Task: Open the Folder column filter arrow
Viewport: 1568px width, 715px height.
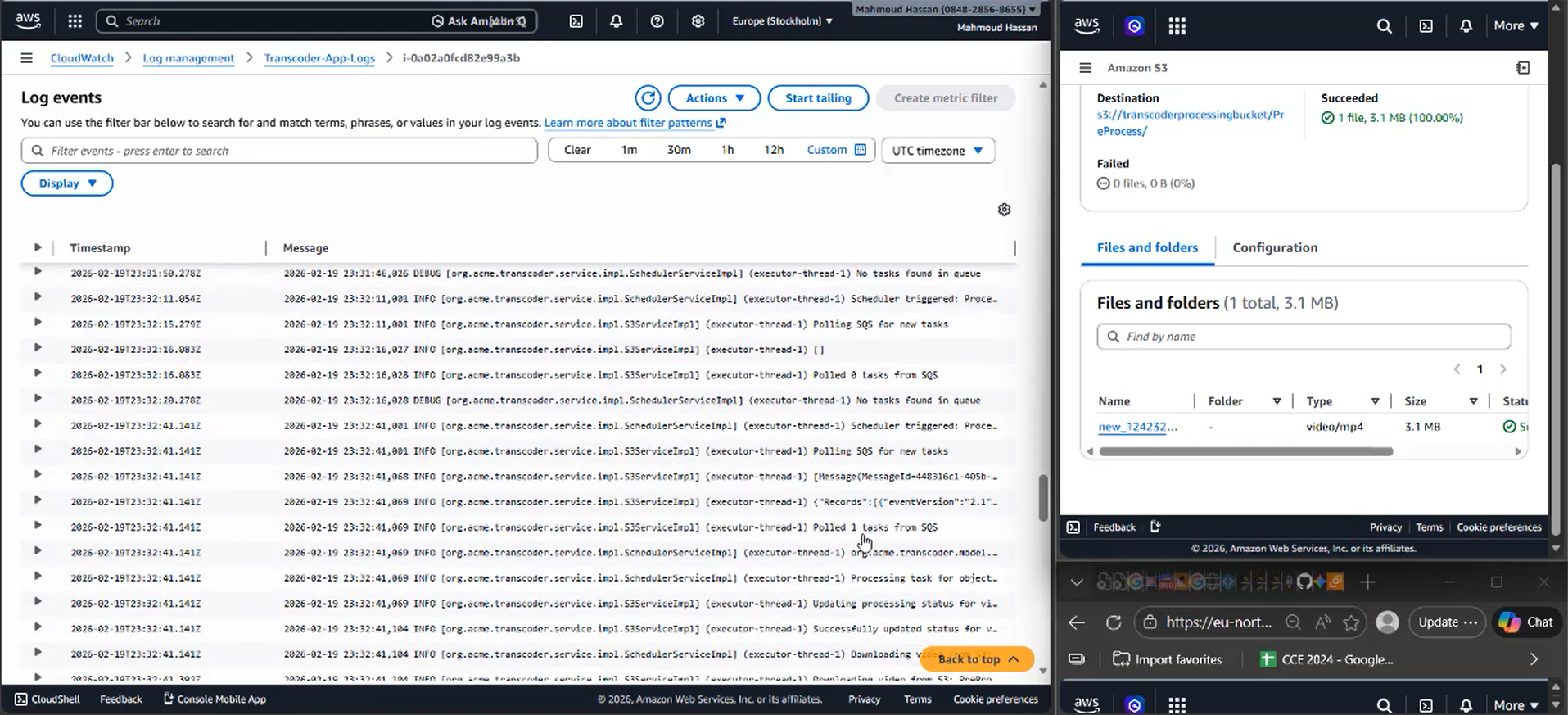Action: 1277,401
